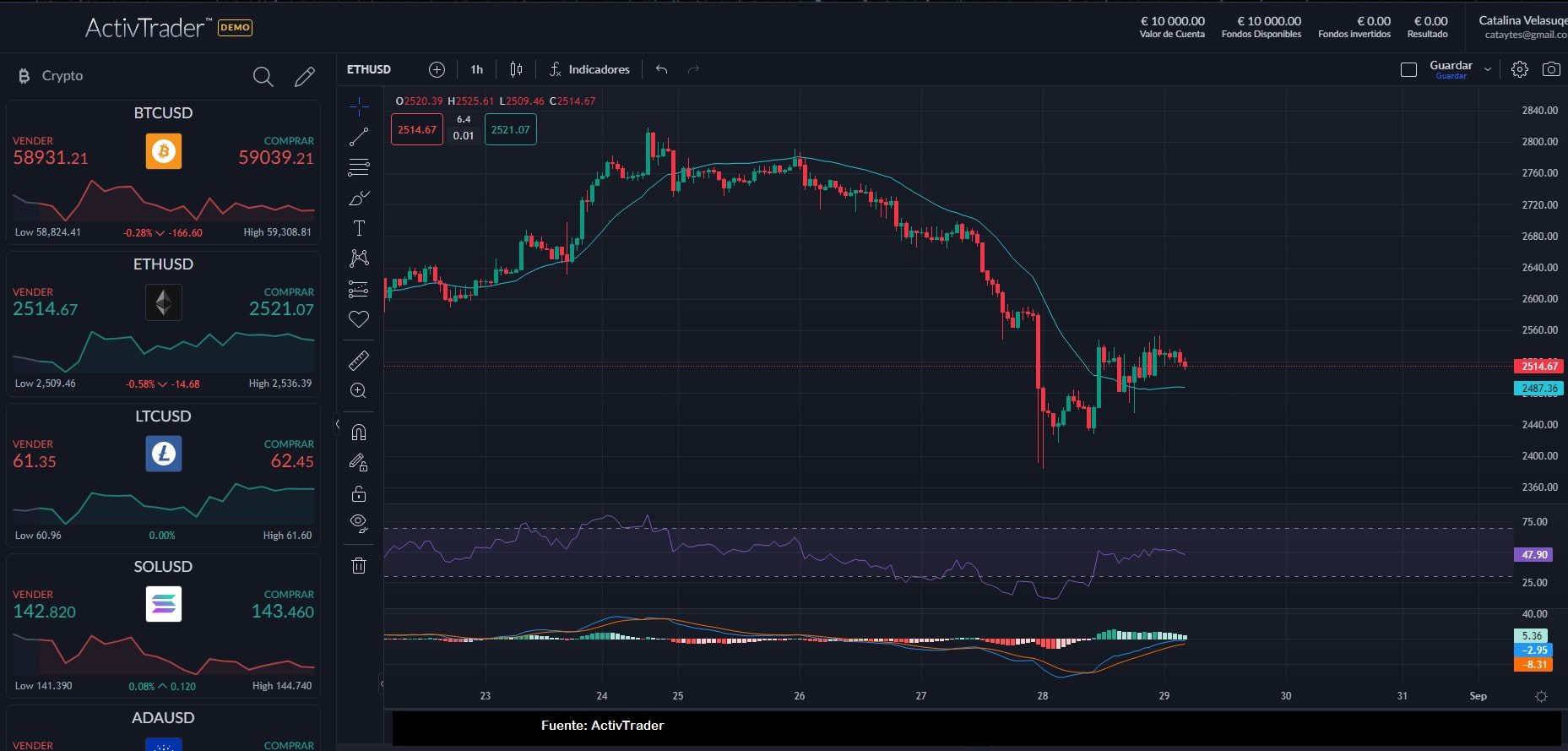Expand the Guardar dropdown arrow

point(1488,69)
